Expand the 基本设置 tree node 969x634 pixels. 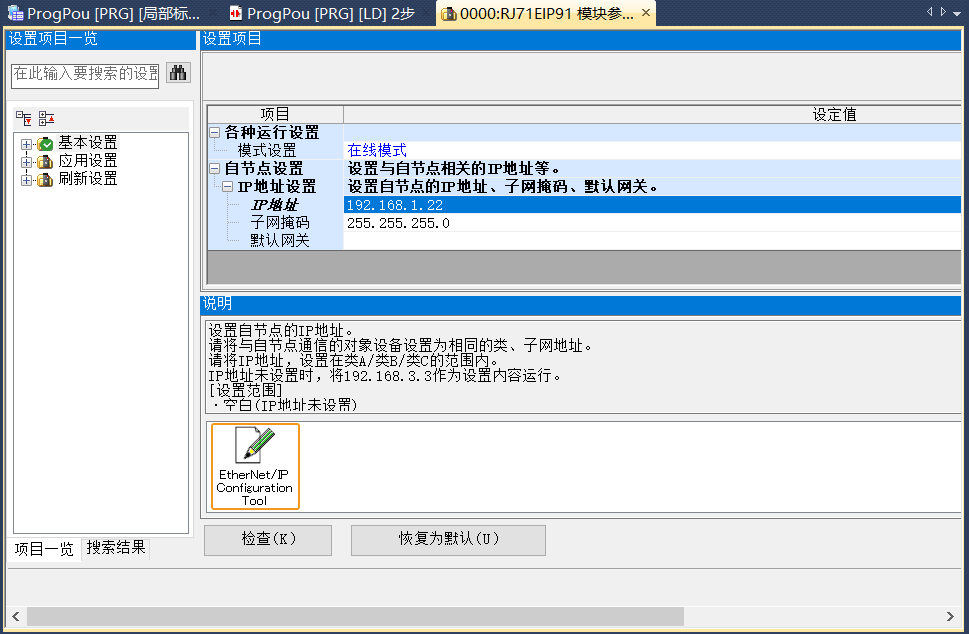(26, 143)
